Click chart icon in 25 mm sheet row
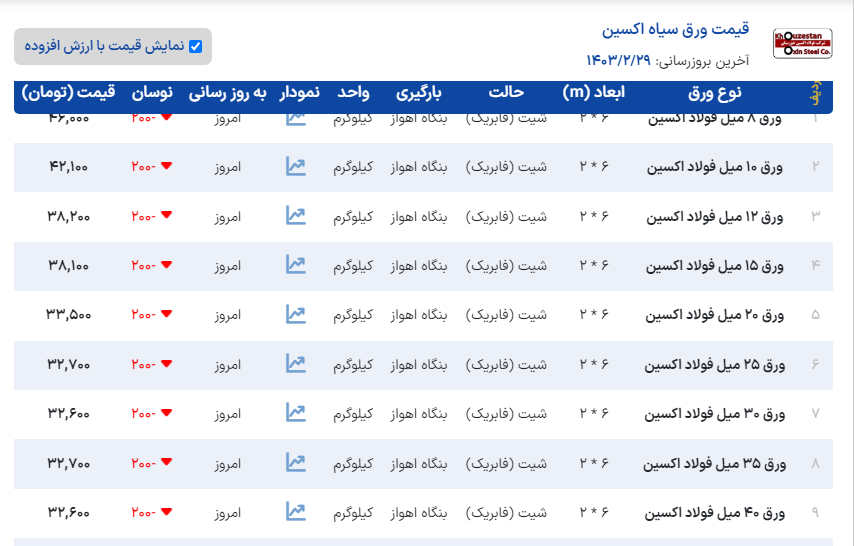Image resolution: width=854 pixels, height=546 pixels. tap(295, 363)
